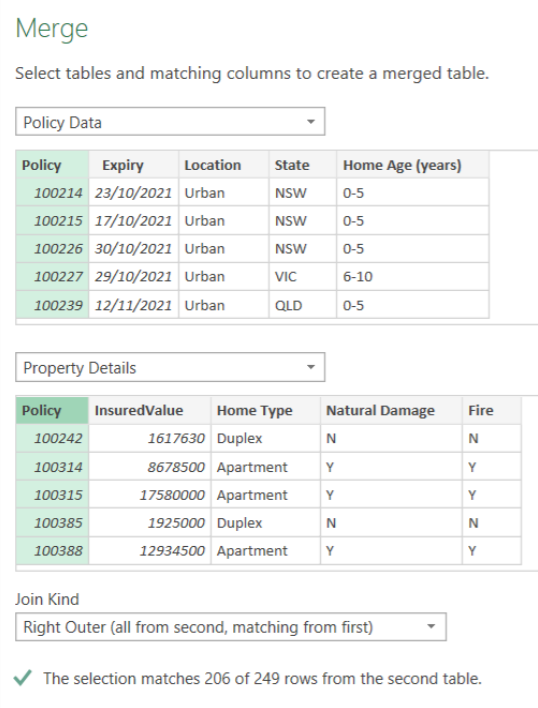538x708 pixels.
Task: Select the Natural Damage column header
Action: tap(391, 410)
